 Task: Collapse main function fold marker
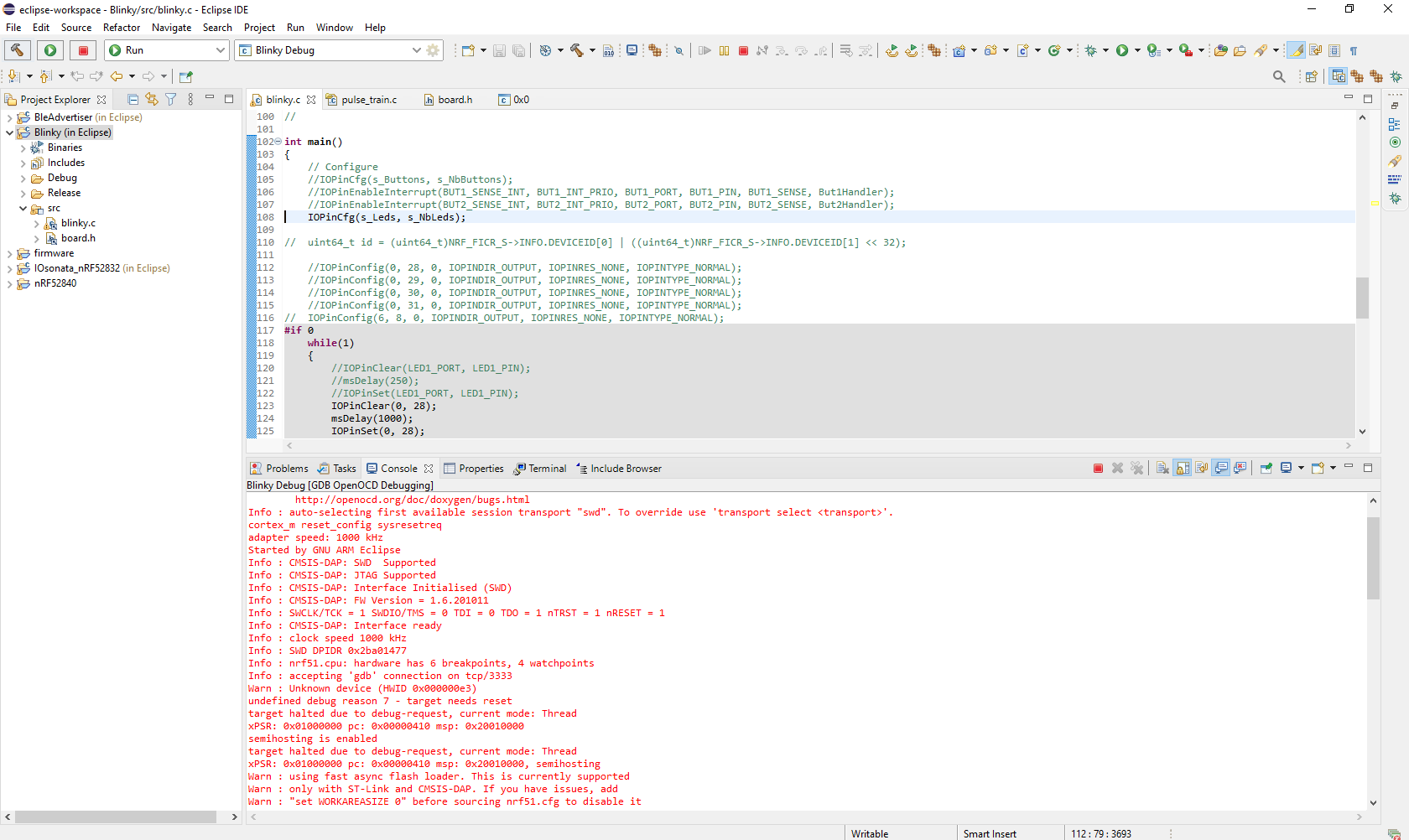coord(278,142)
